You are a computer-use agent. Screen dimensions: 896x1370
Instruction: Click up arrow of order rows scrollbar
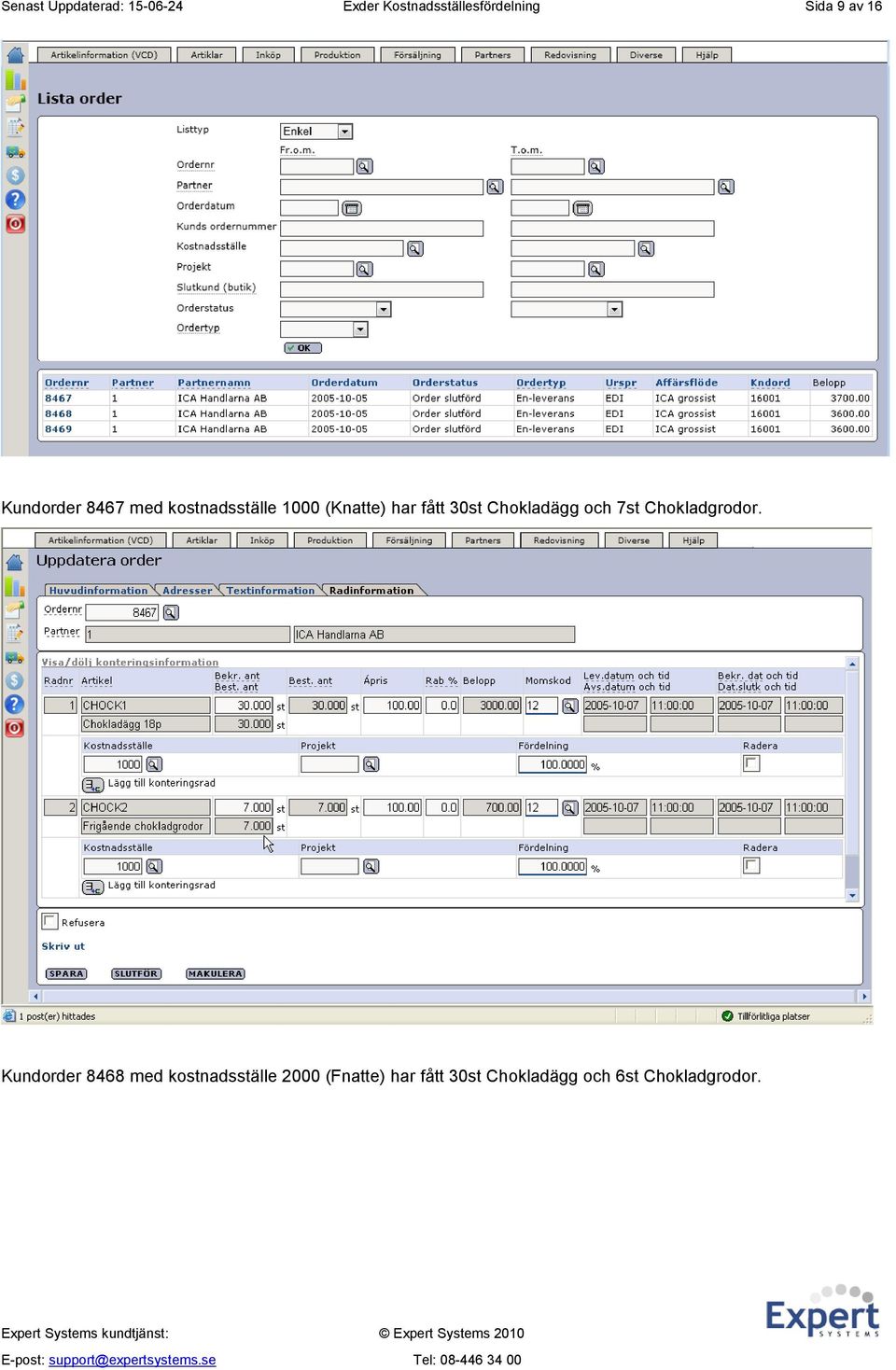coord(852,664)
